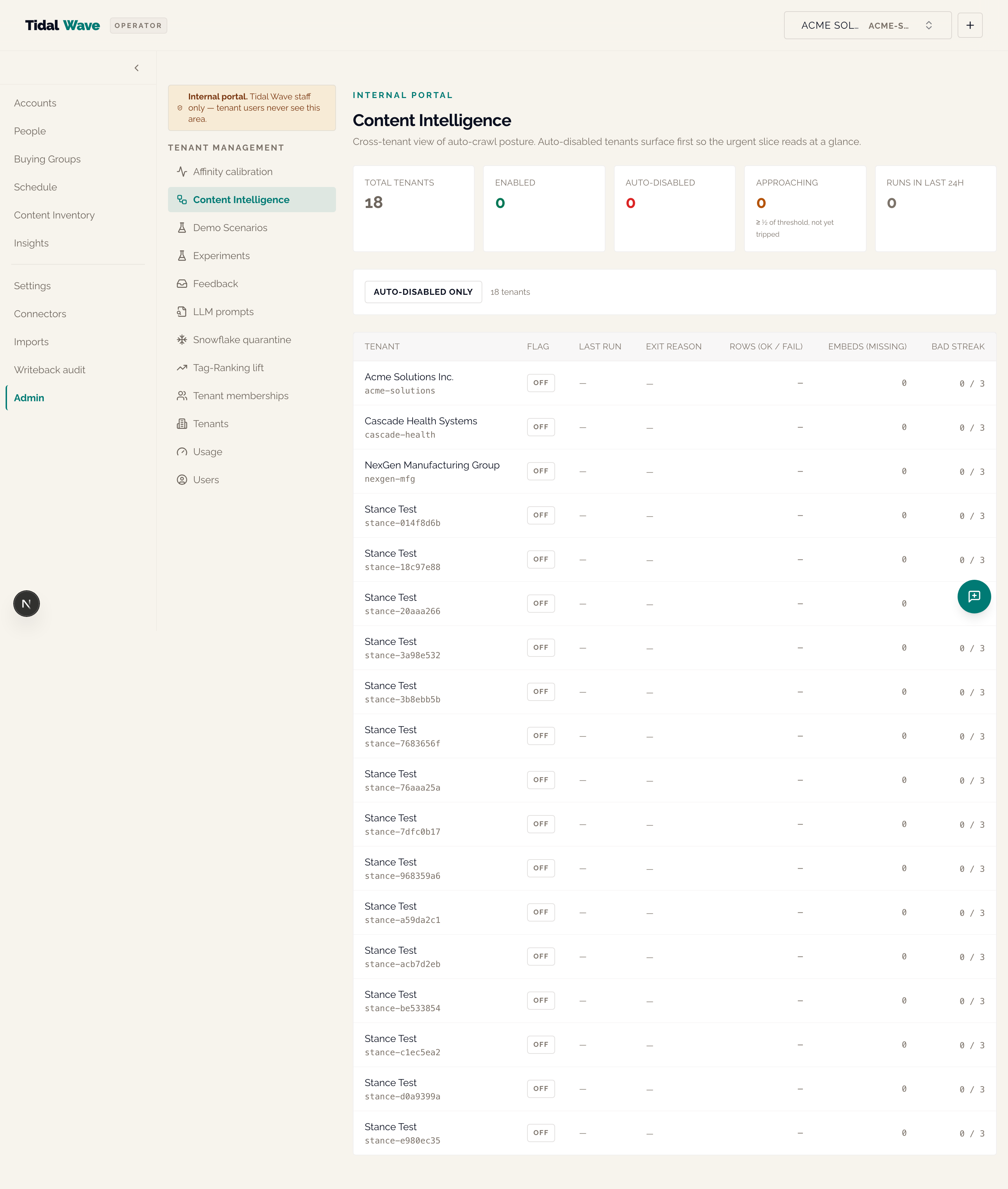
Task: Click the TOTAL TENANTS summary card
Action: [x=414, y=209]
